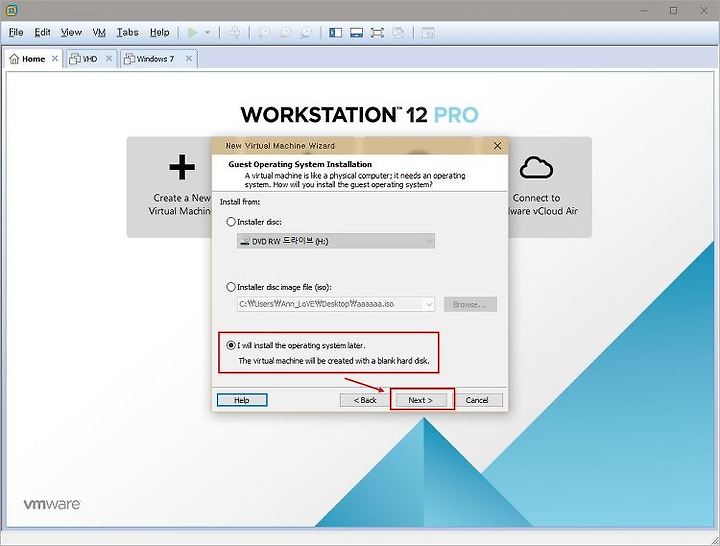Select Installer disc image file (iso) radio
This screenshot has width=720, height=546.
[x=231, y=287]
